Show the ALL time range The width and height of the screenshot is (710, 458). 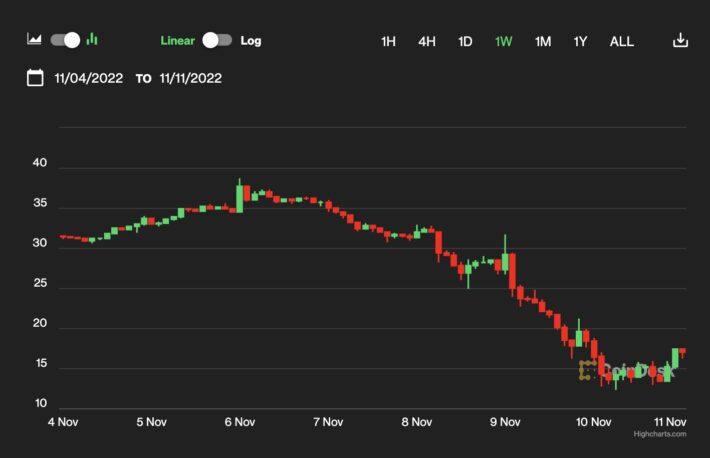coord(622,42)
